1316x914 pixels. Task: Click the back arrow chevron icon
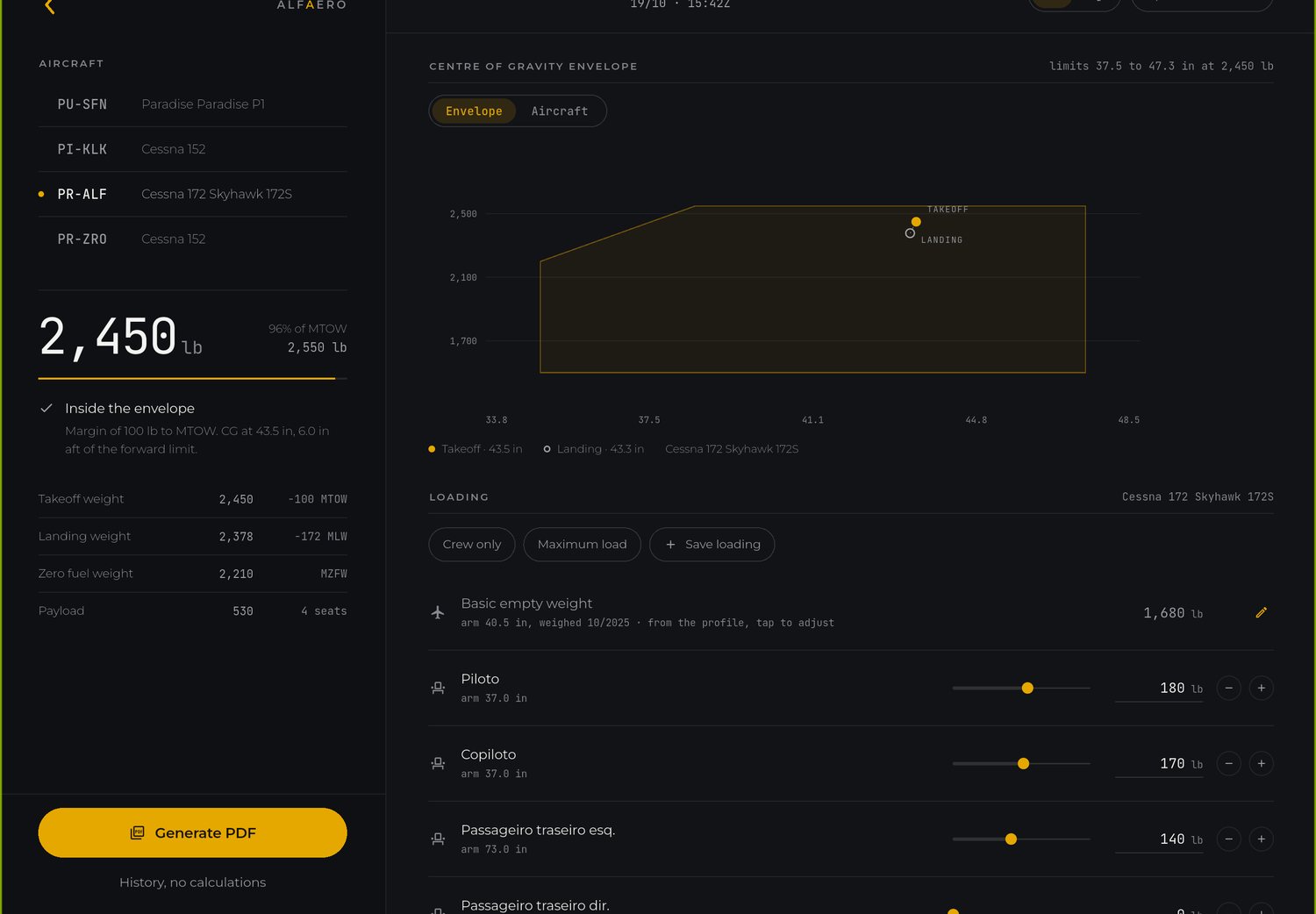(50, 7)
